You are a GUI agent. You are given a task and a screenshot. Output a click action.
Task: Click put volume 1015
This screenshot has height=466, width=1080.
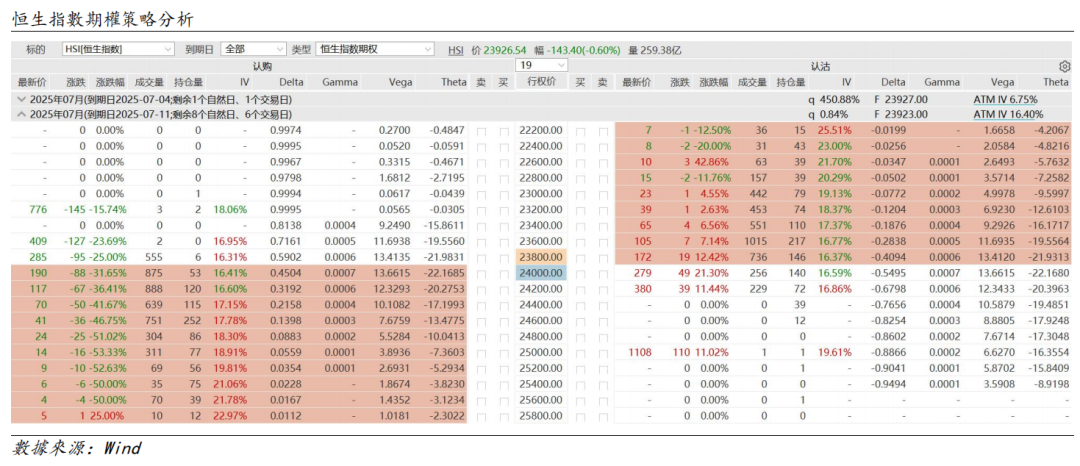756,241
